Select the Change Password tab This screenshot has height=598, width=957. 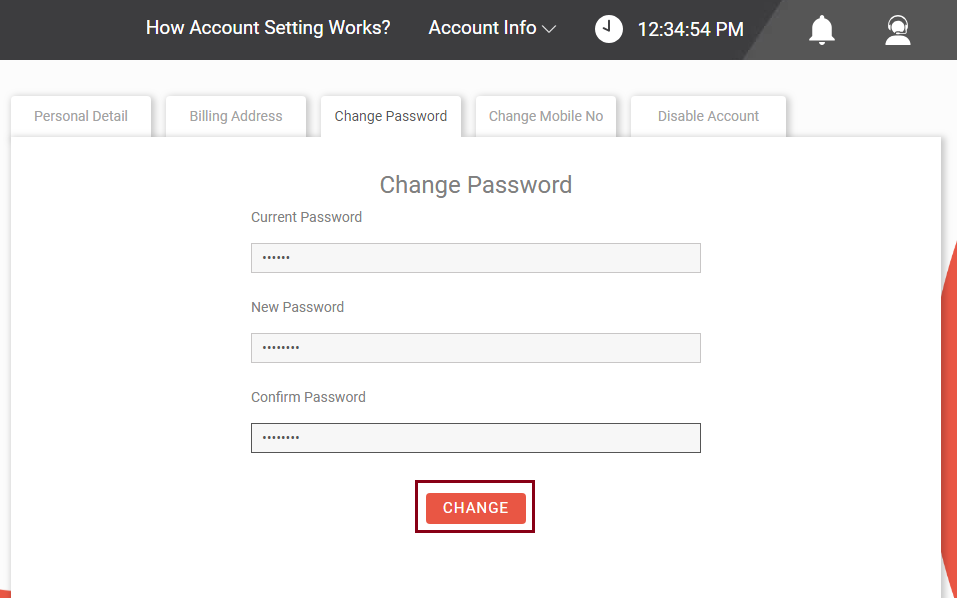(391, 116)
